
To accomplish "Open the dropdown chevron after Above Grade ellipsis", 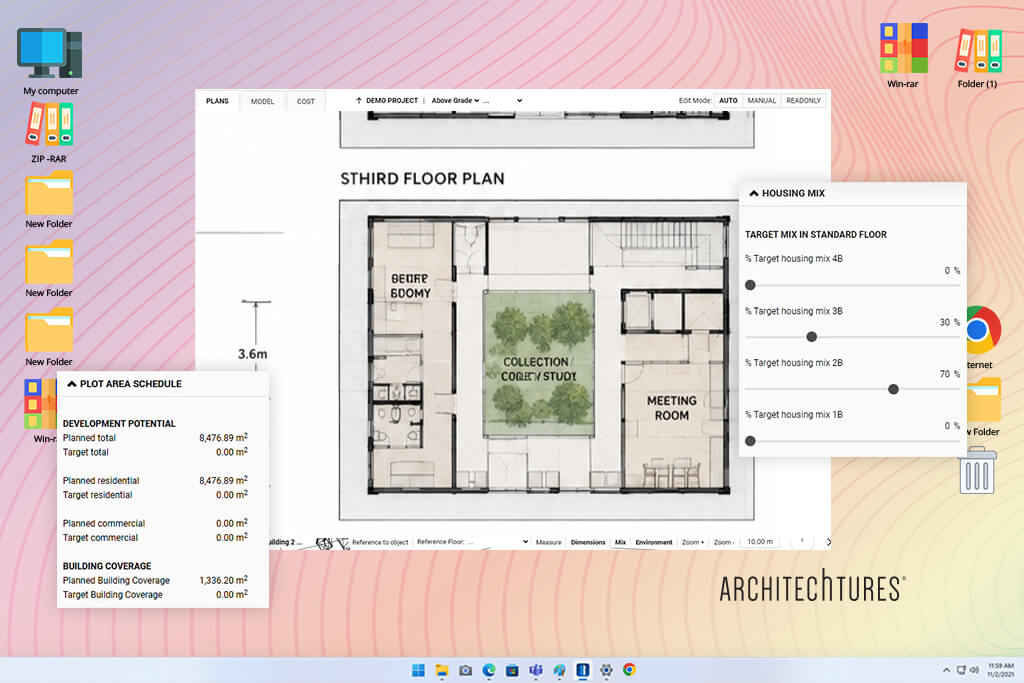I will pyautogui.click(x=519, y=101).
